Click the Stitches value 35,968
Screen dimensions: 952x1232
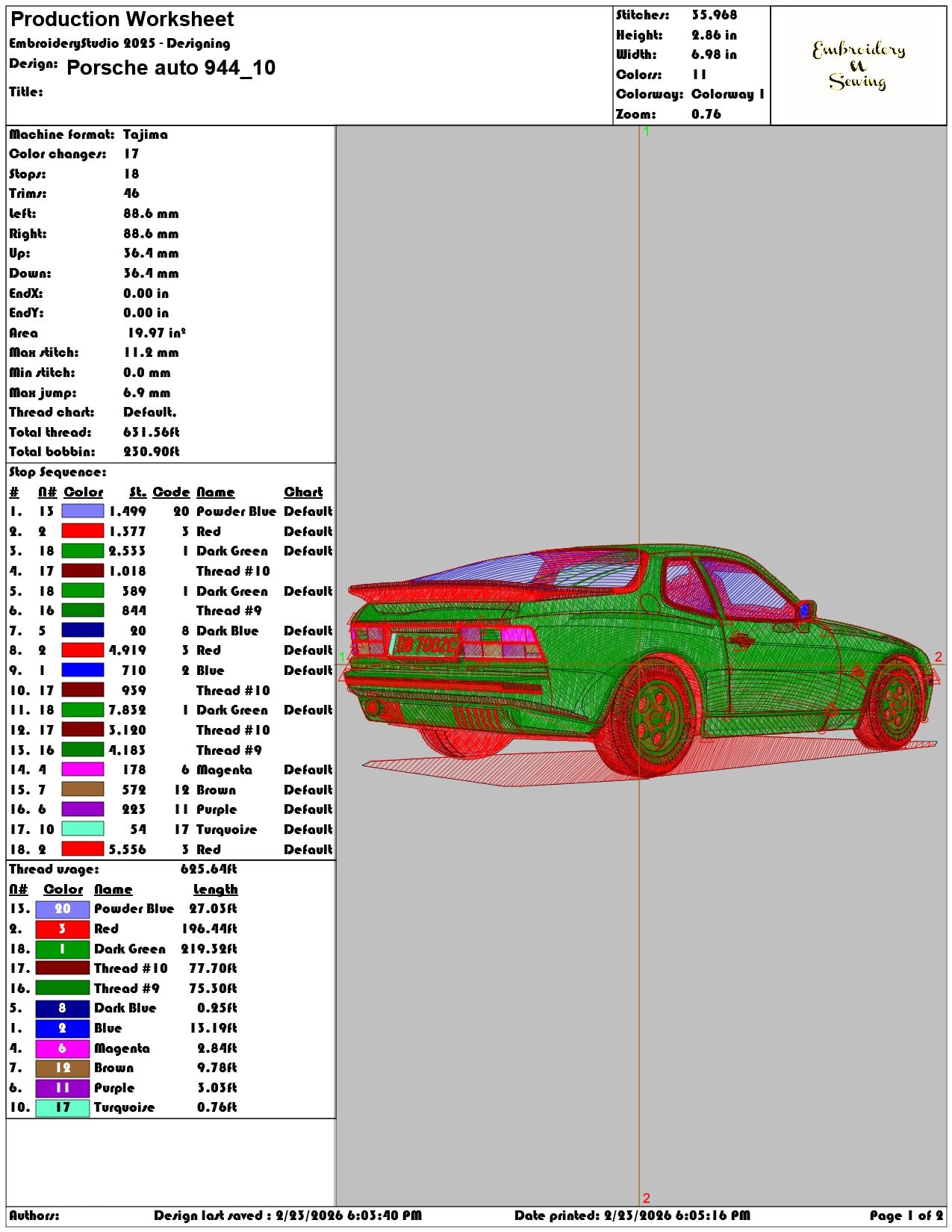click(714, 15)
